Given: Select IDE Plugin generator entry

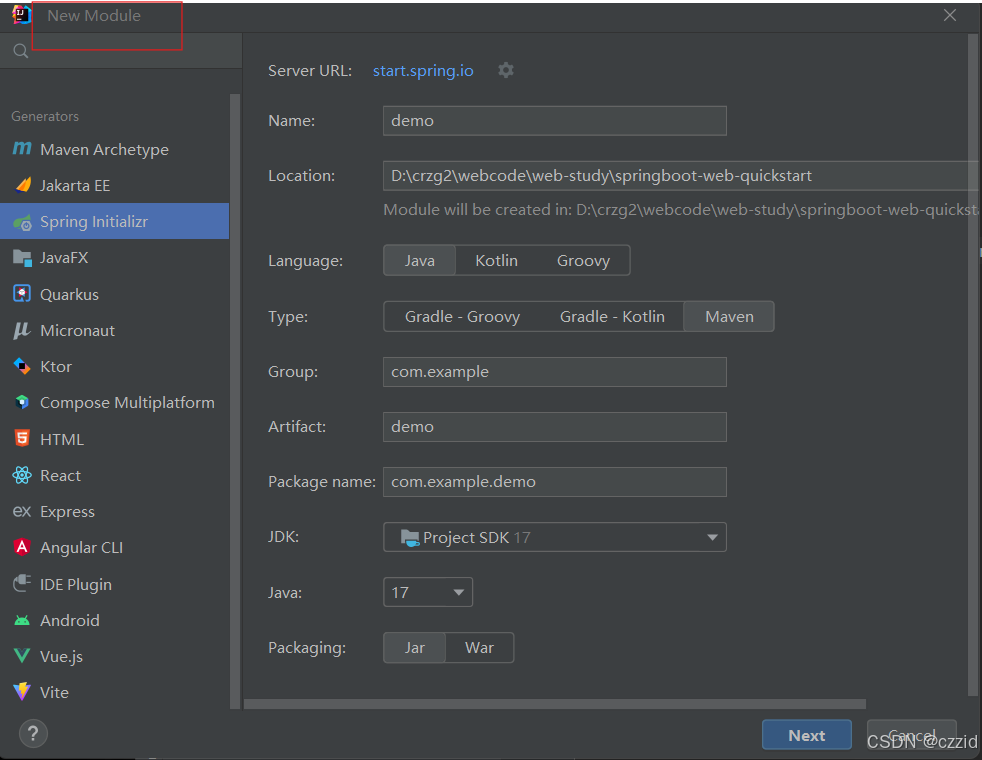Looking at the screenshot, I should tap(115, 584).
